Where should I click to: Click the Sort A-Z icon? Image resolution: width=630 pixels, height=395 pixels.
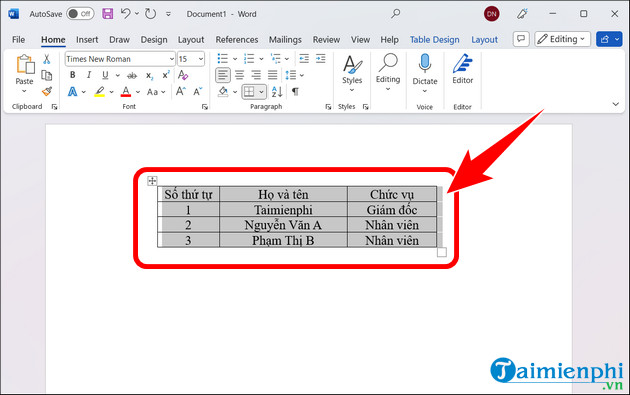[x=277, y=92]
